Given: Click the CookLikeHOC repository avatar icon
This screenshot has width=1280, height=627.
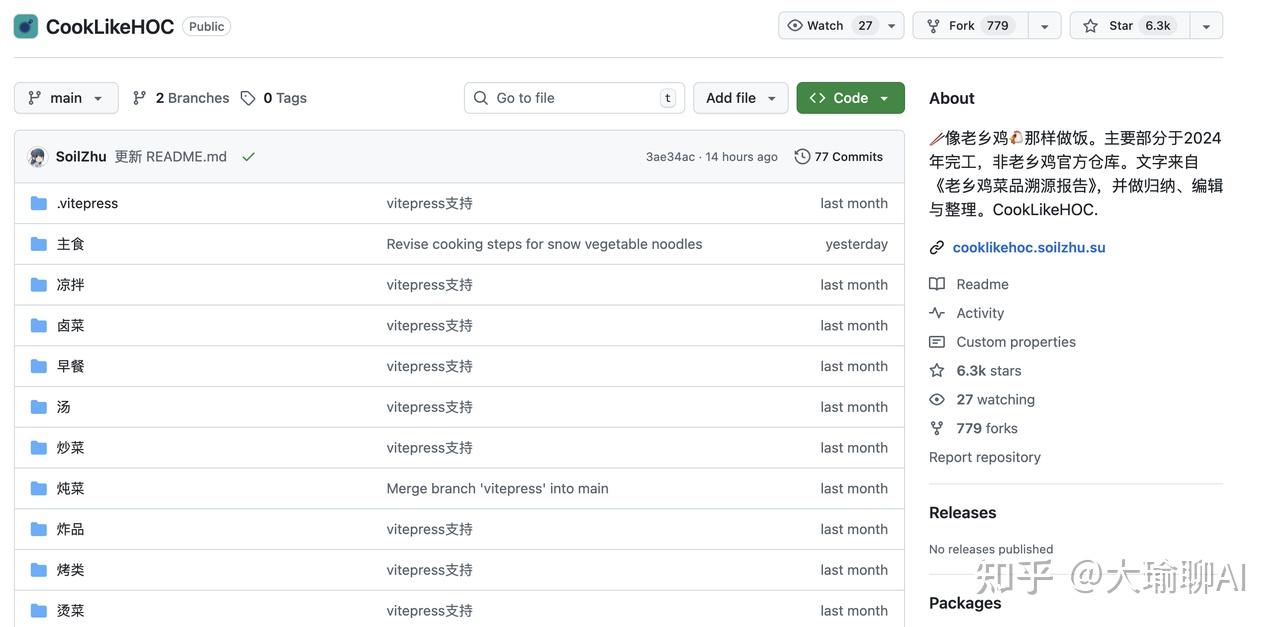Looking at the screenshot, I should click(x=26, y=26).
